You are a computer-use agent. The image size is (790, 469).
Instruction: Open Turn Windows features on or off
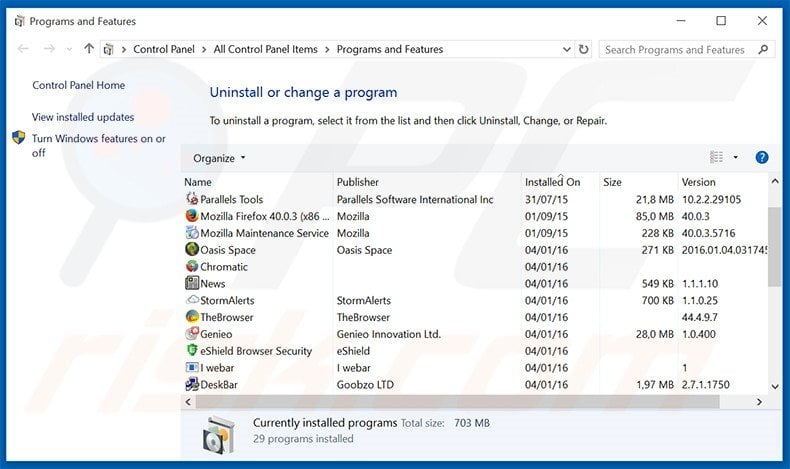click(99, 145)
